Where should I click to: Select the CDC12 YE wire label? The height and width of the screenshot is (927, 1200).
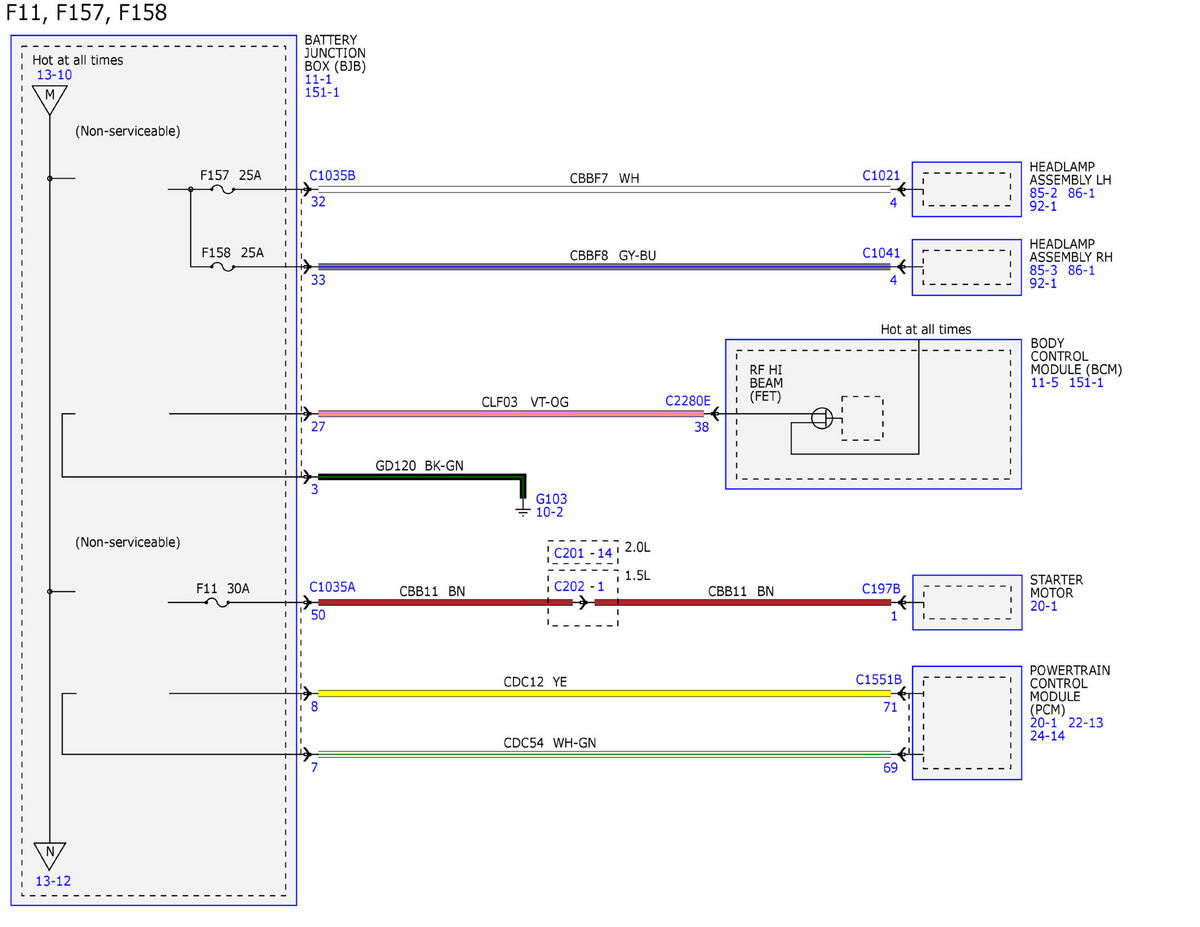click(535, 682)
